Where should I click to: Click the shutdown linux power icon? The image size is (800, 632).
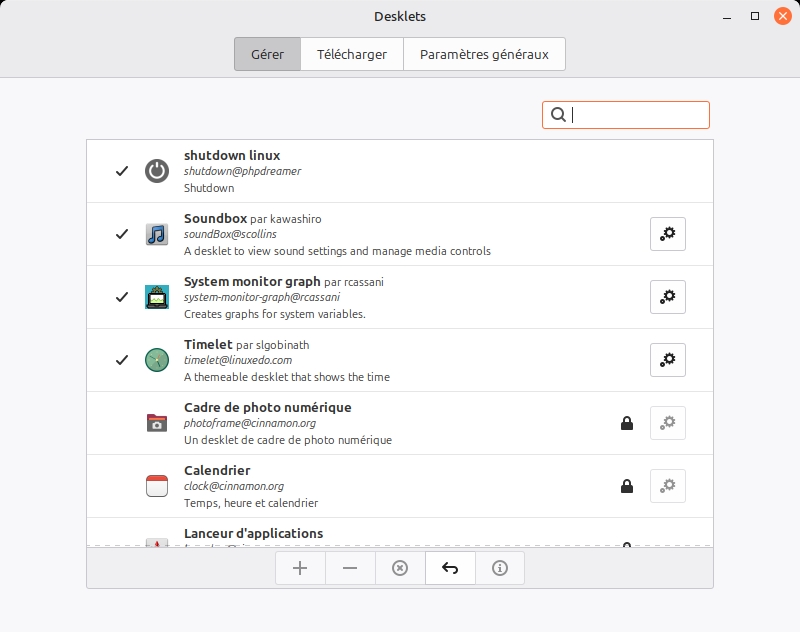click(x=157, y=171)
